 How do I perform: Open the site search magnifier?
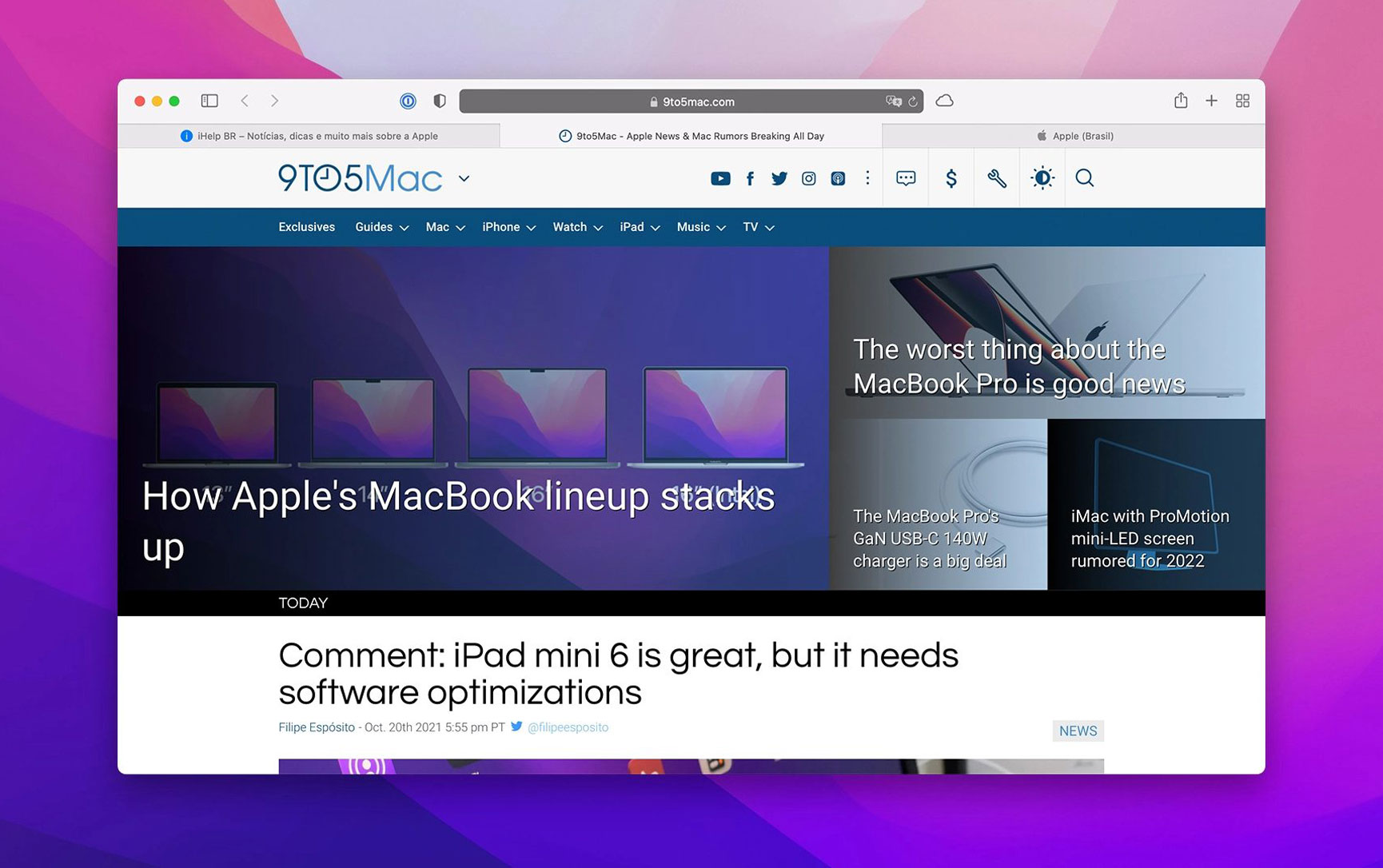click(1085, 178)
